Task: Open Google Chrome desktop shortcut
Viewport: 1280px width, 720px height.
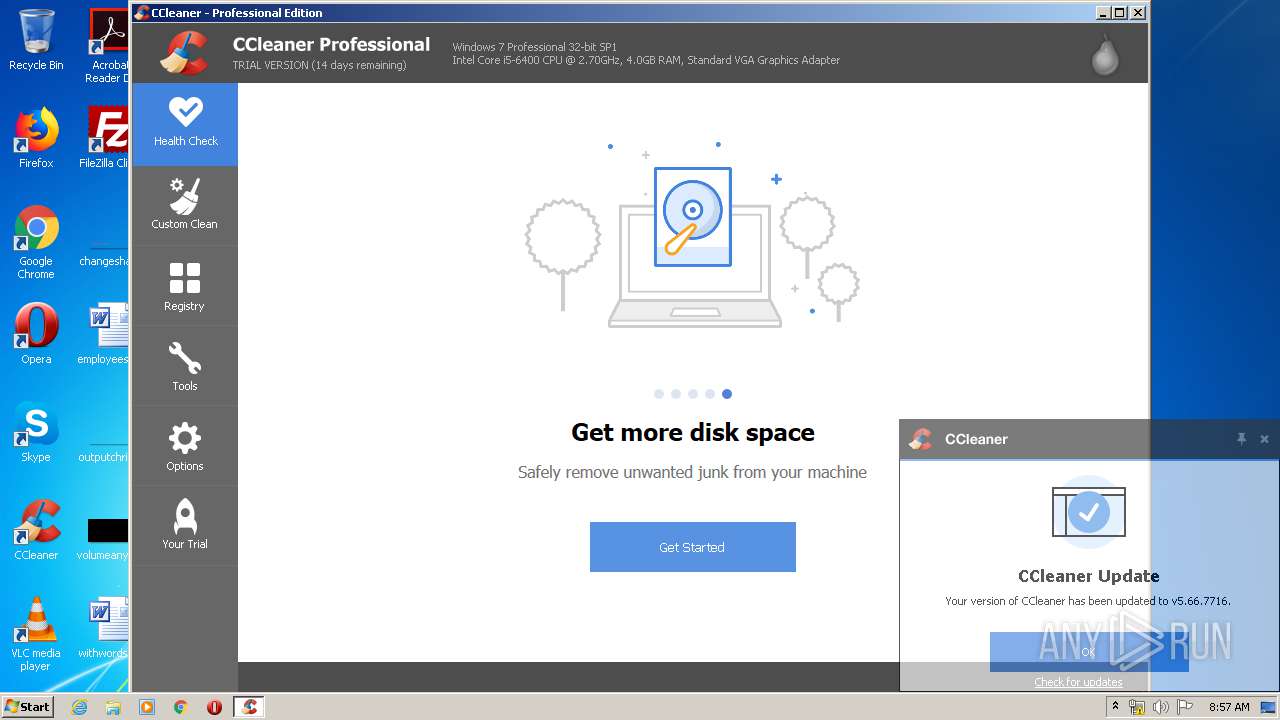Action: pyautogui.click(x=36, y=242)
